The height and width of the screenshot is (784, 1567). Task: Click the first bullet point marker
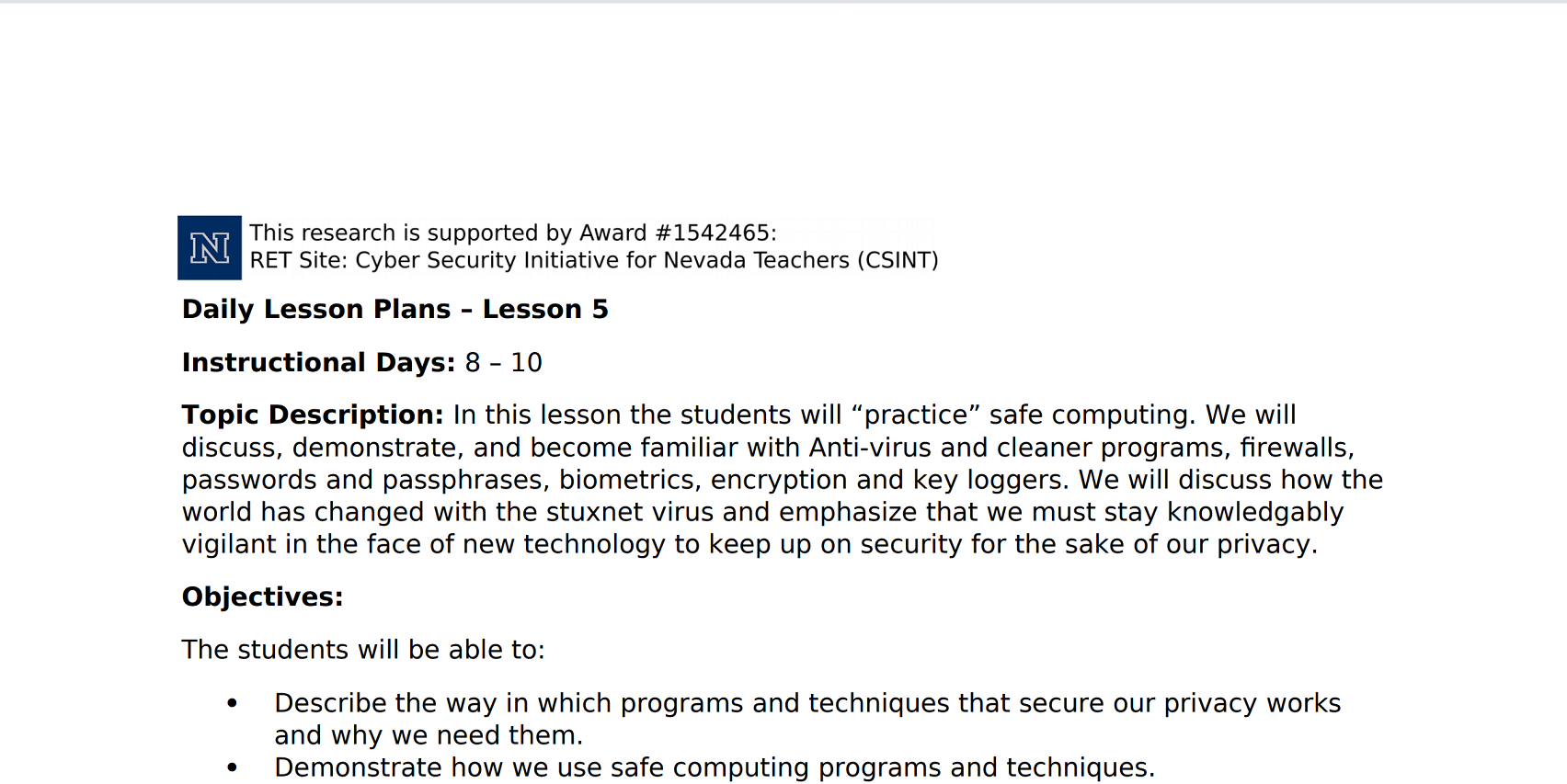pos(232,703)
